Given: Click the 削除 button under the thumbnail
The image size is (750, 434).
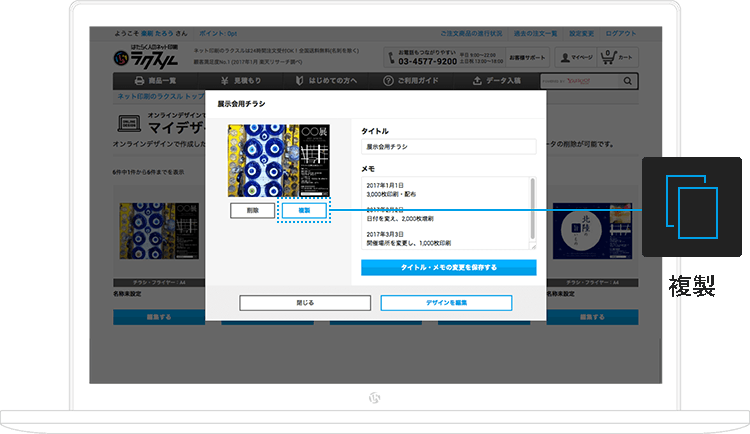Looking at the screenshot, I should tap(253, 210).
